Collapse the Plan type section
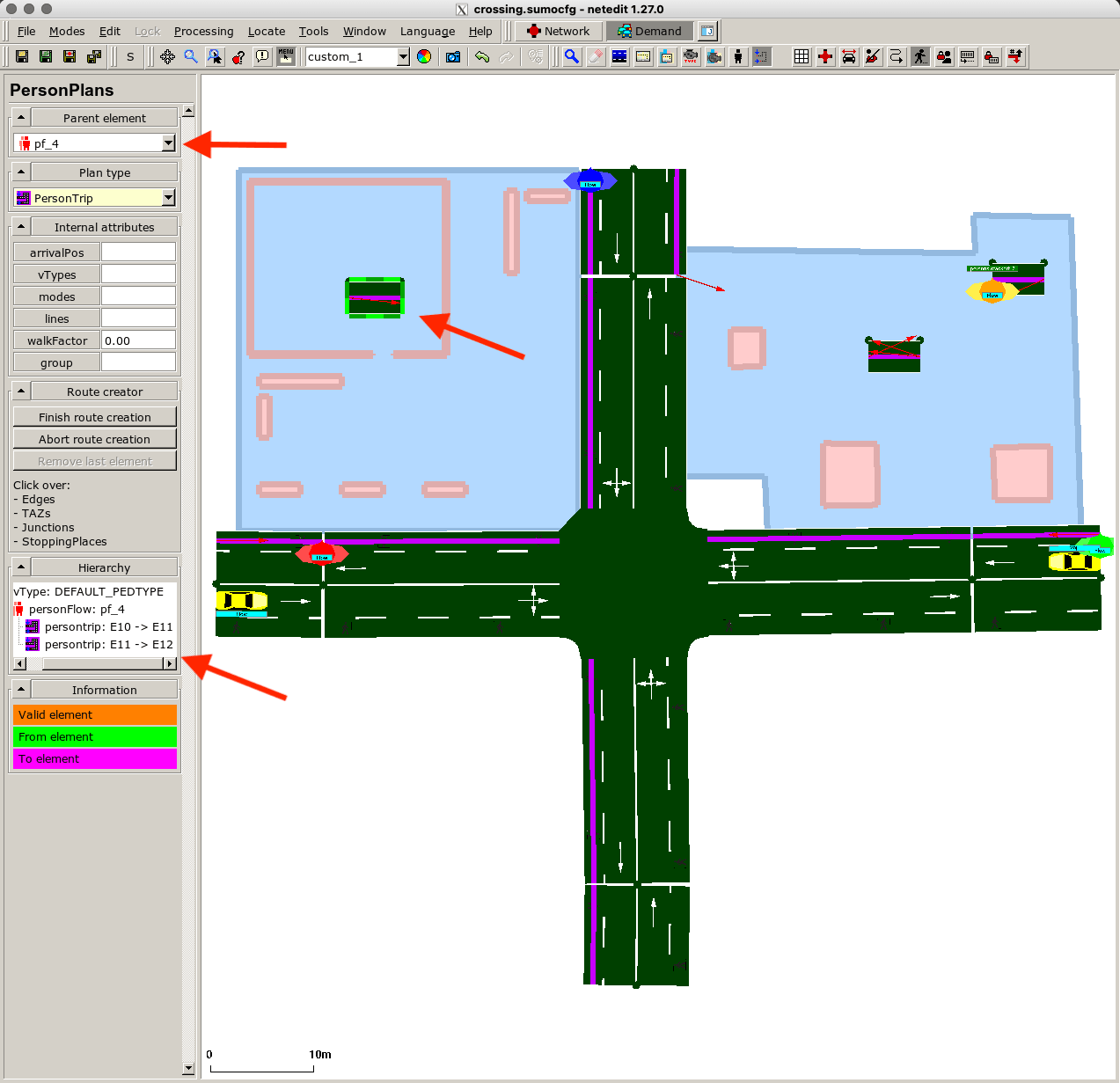 [x=21, y=172]
